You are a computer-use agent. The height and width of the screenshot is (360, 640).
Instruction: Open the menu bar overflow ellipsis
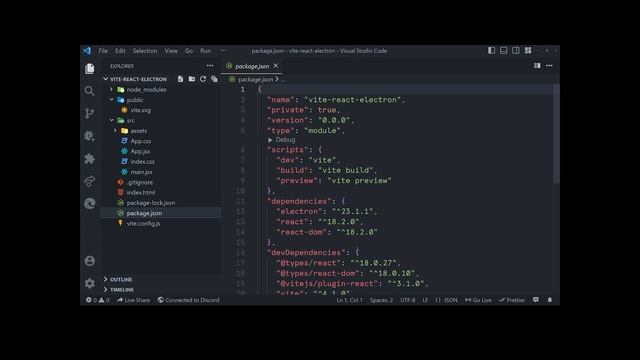coord(223,51)
